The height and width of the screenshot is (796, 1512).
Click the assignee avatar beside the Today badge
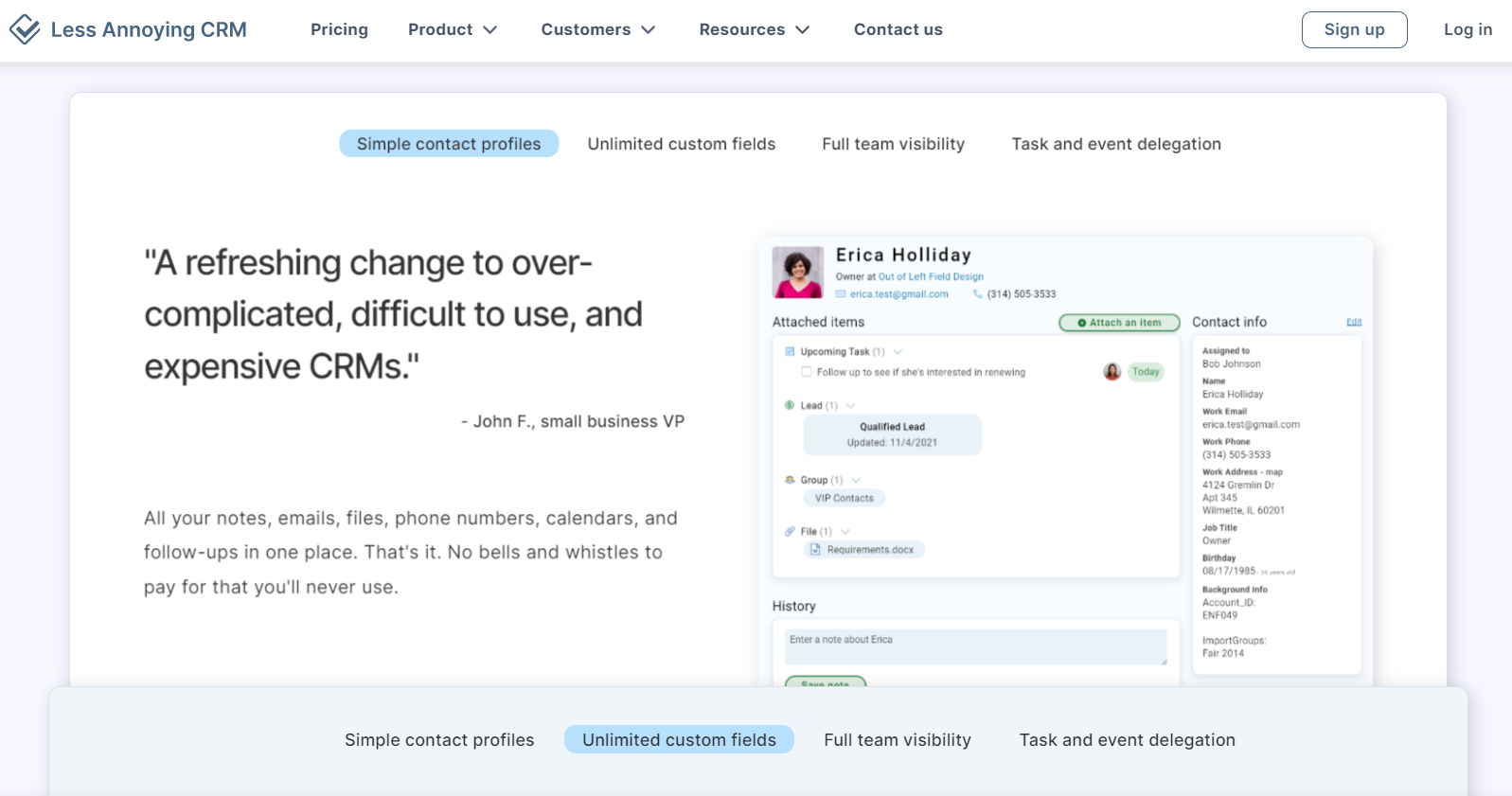pos(1112,372)
